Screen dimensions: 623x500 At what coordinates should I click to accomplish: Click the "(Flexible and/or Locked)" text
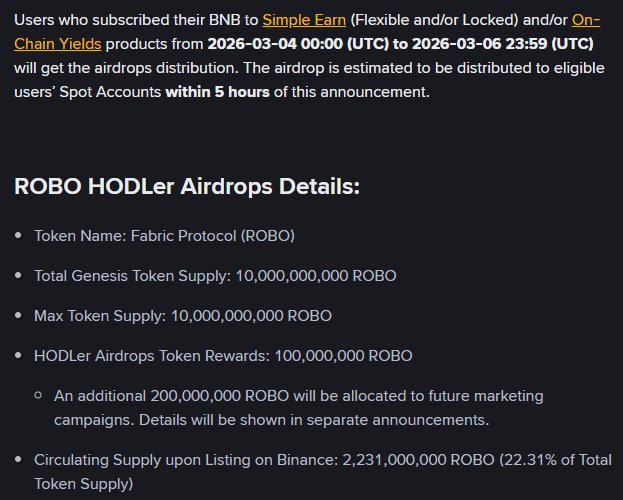click(431, 19)
